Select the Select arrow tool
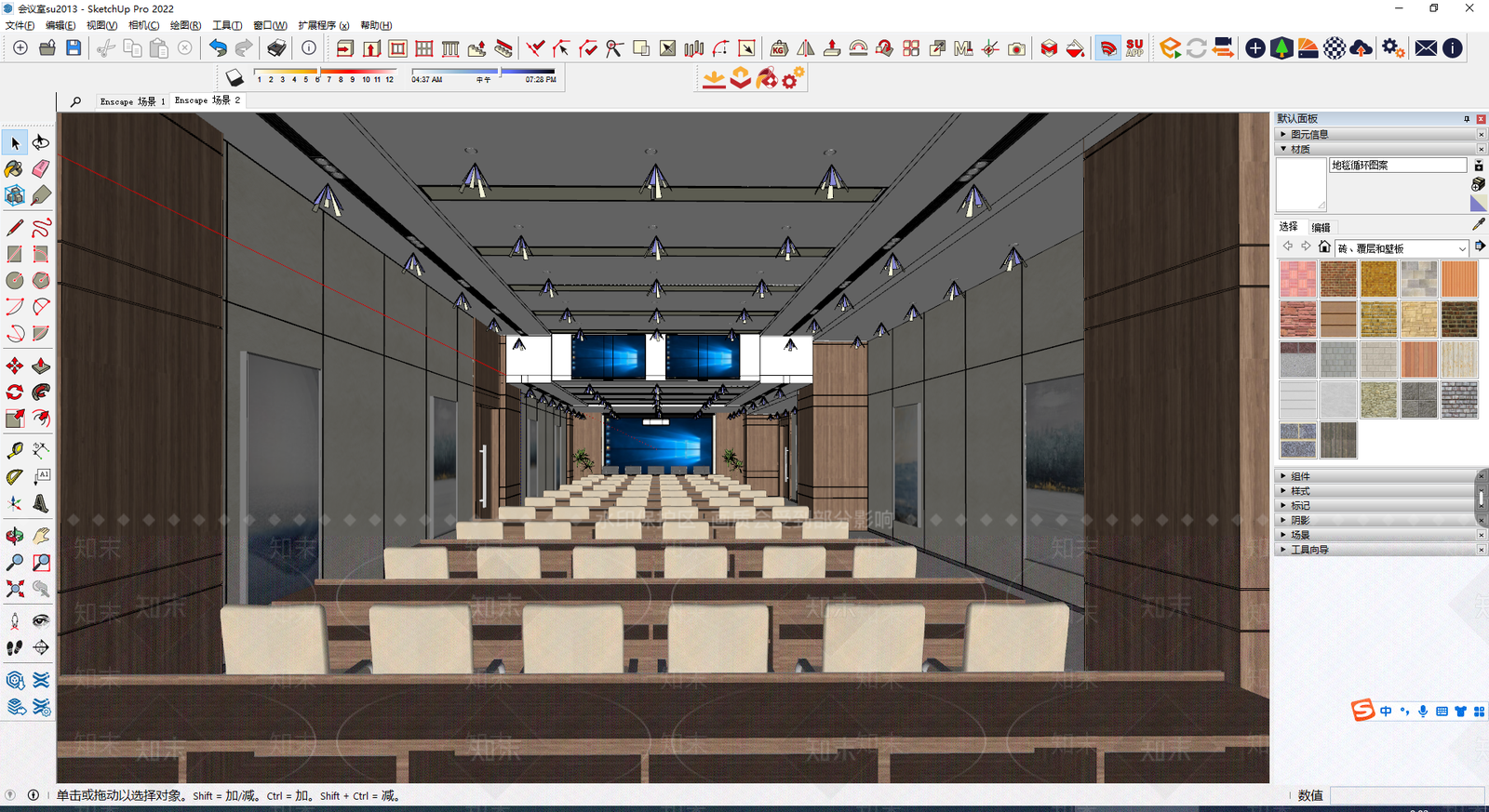 point(15,142)
